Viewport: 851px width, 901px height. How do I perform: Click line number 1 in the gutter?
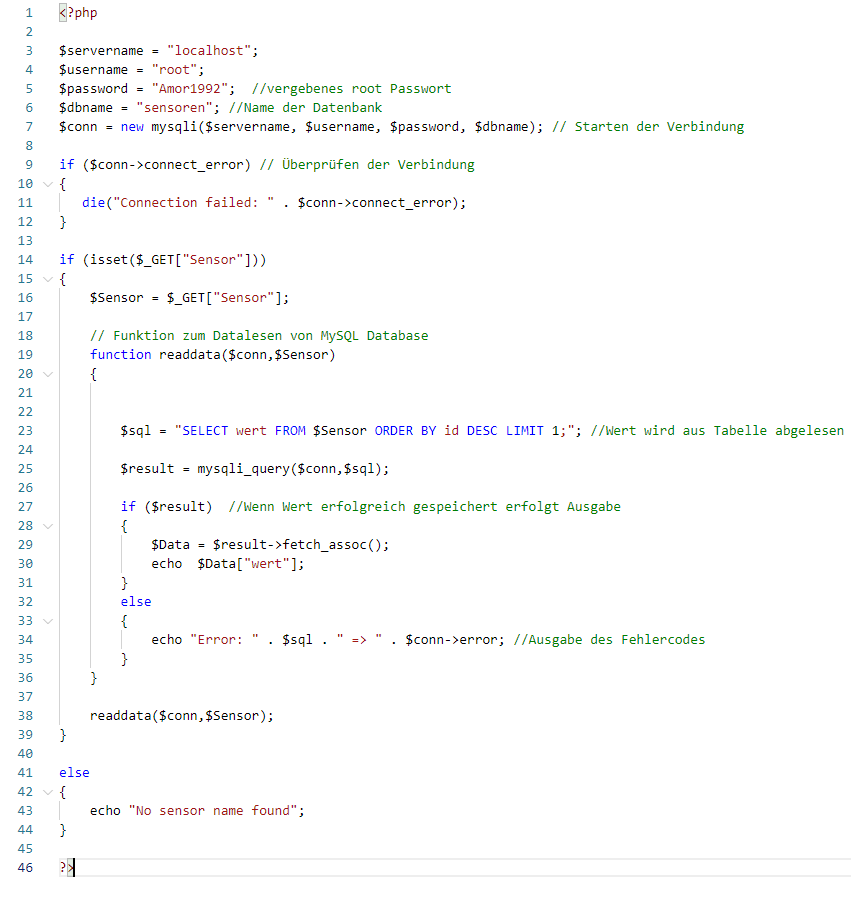(x=29, y=13)
